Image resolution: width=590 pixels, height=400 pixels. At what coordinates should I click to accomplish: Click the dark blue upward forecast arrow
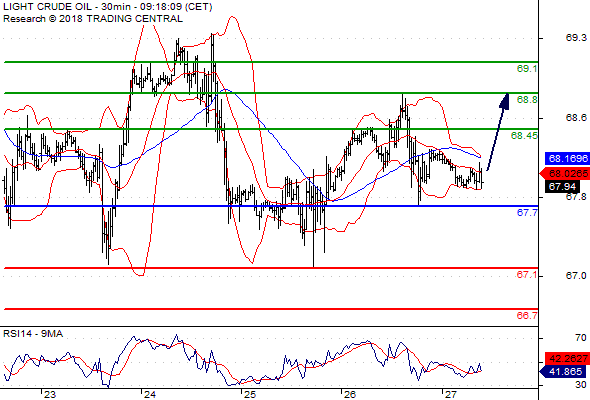[x=498, y=132]
